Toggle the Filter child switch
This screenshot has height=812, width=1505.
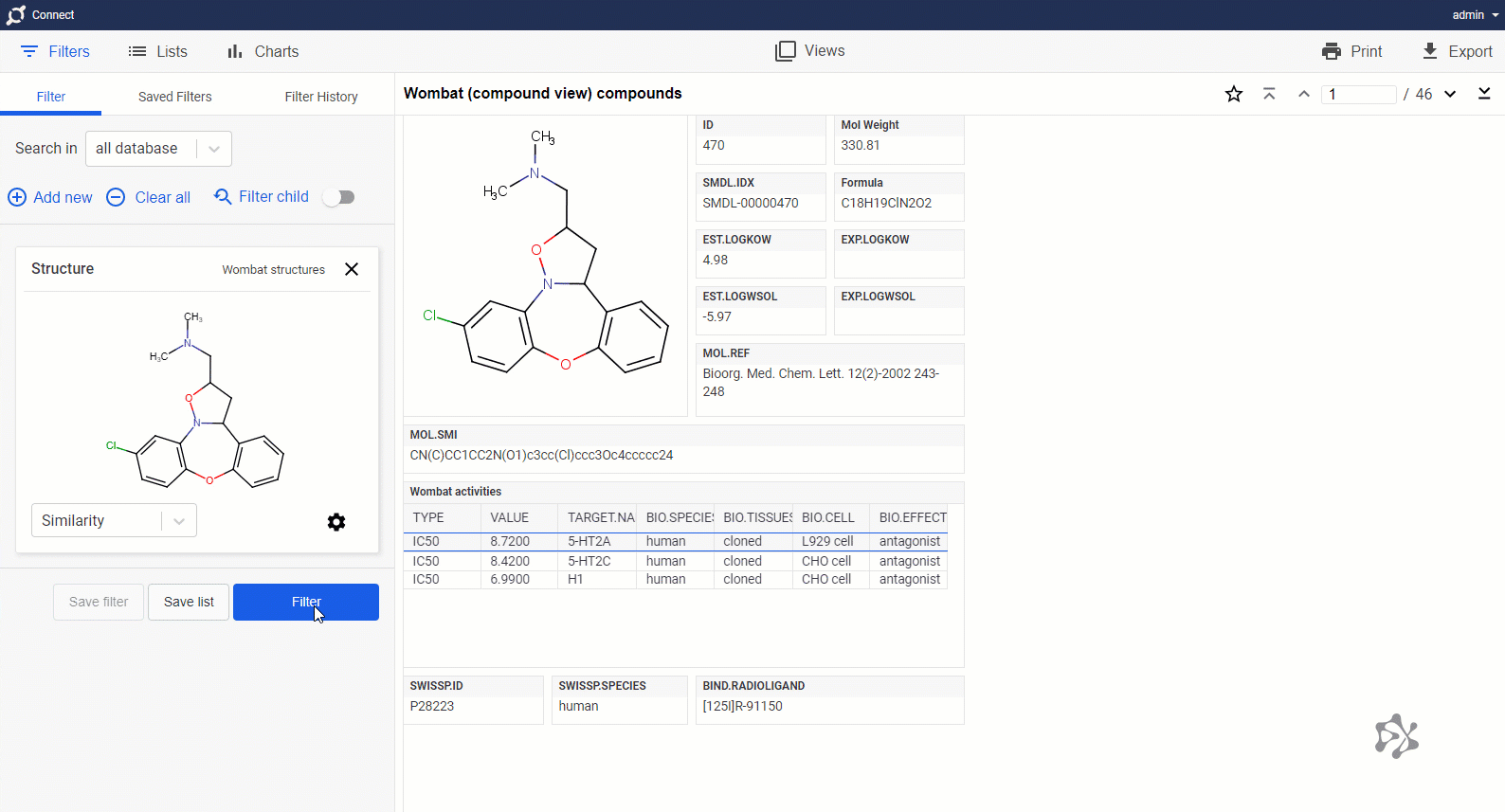(x=338, y=197)
